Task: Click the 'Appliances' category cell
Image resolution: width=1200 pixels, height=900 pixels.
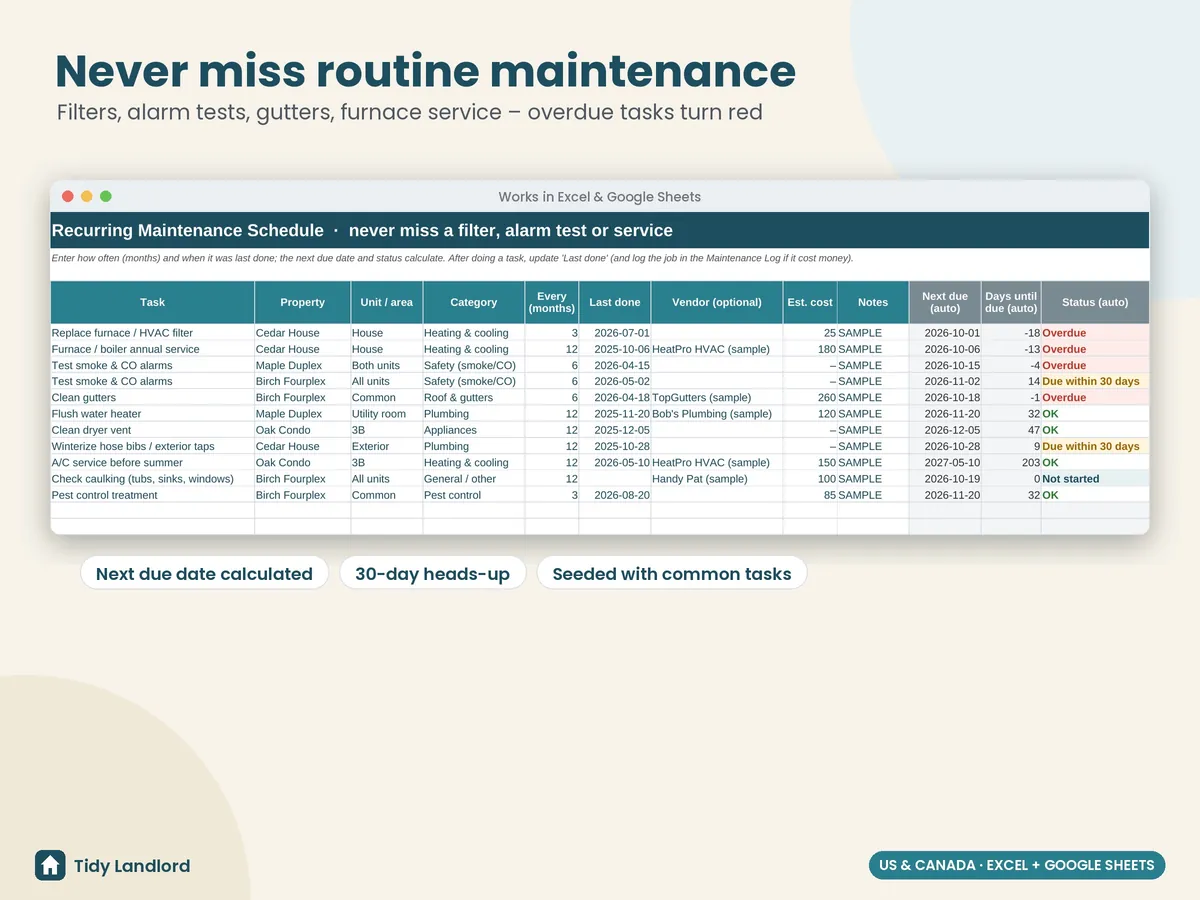Action: pos(474,430)
